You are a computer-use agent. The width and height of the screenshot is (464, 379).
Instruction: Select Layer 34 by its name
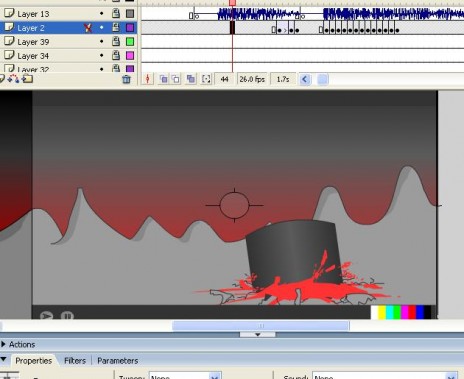pyautogui.click(x=33, y=56)
